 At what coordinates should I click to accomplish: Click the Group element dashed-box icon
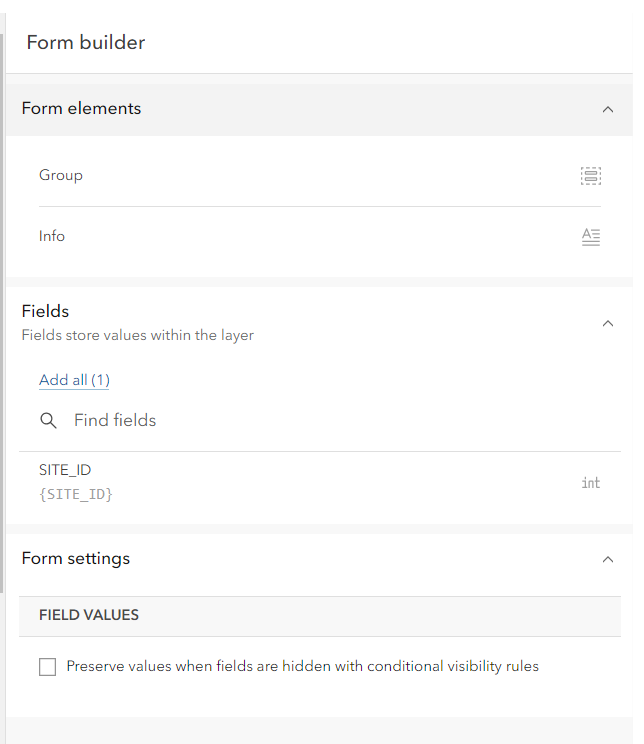click(591, 176)
